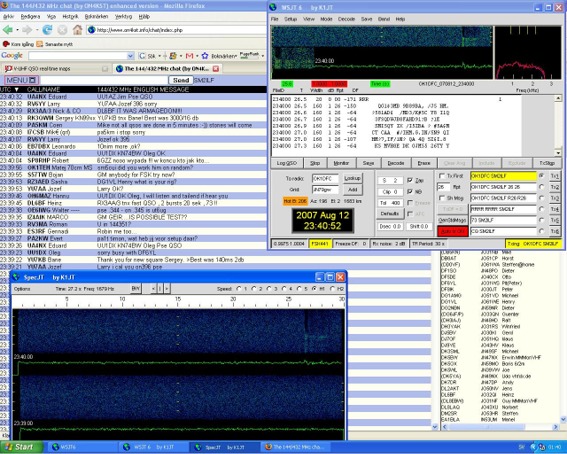This screenshot has height=454, width=567.
Task: Click the center marker button in SpecJT toolbar
Action: pyautogui.click(x=160, y=288)
